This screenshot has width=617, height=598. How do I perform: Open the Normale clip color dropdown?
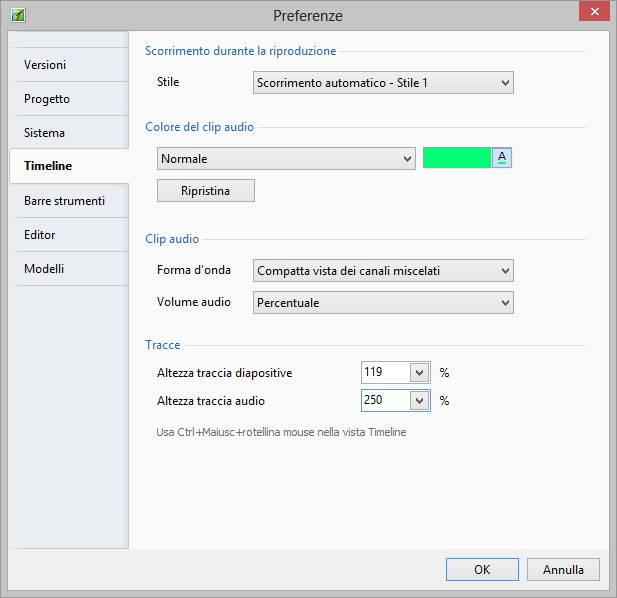click(285, 158)
